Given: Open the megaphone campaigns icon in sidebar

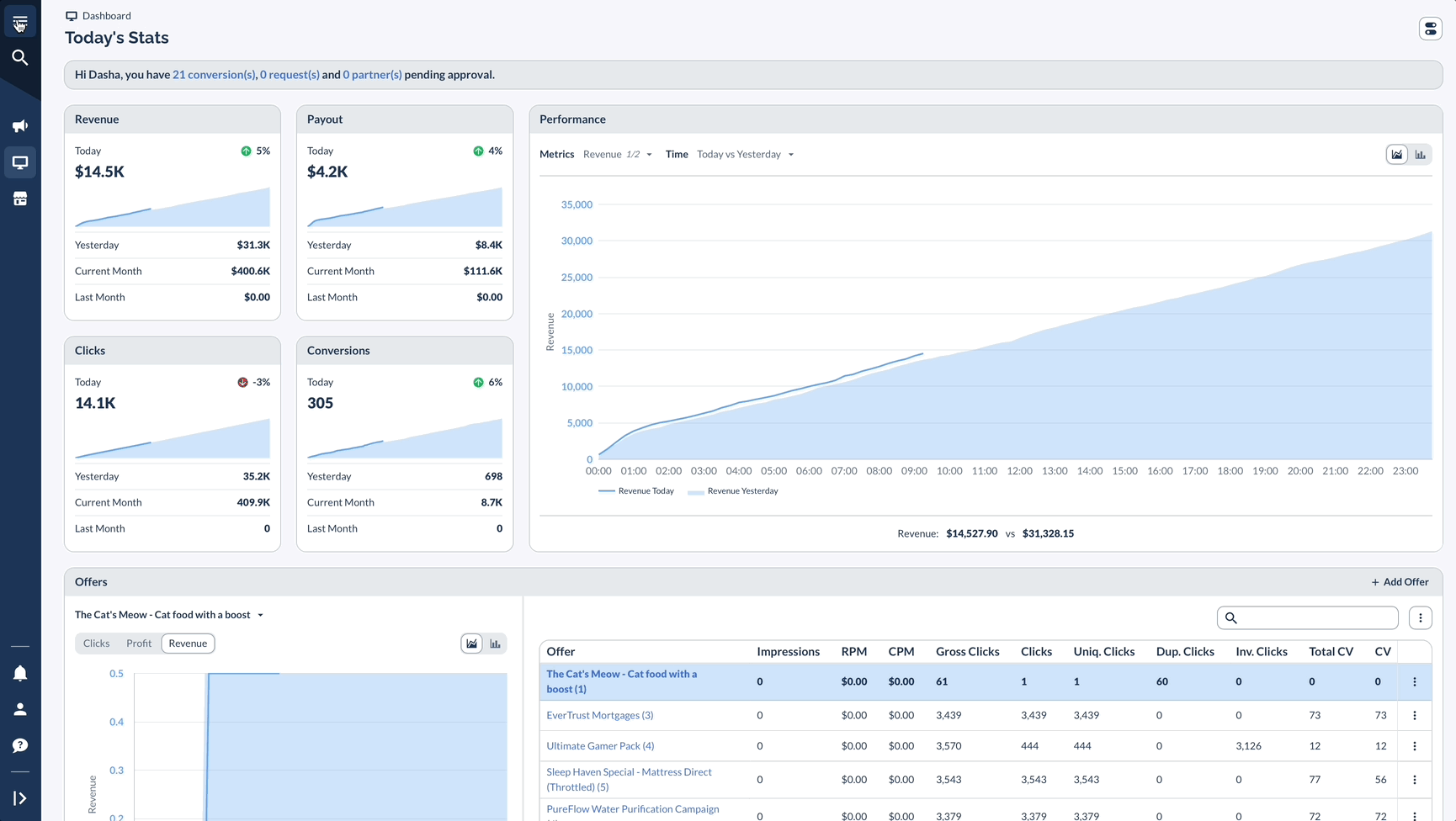Looking at the screenshot, I should 20,126.
